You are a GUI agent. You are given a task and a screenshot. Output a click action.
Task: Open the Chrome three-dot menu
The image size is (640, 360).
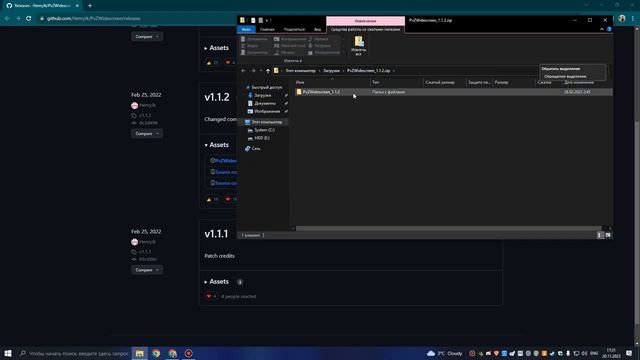[x=633, y=18]
